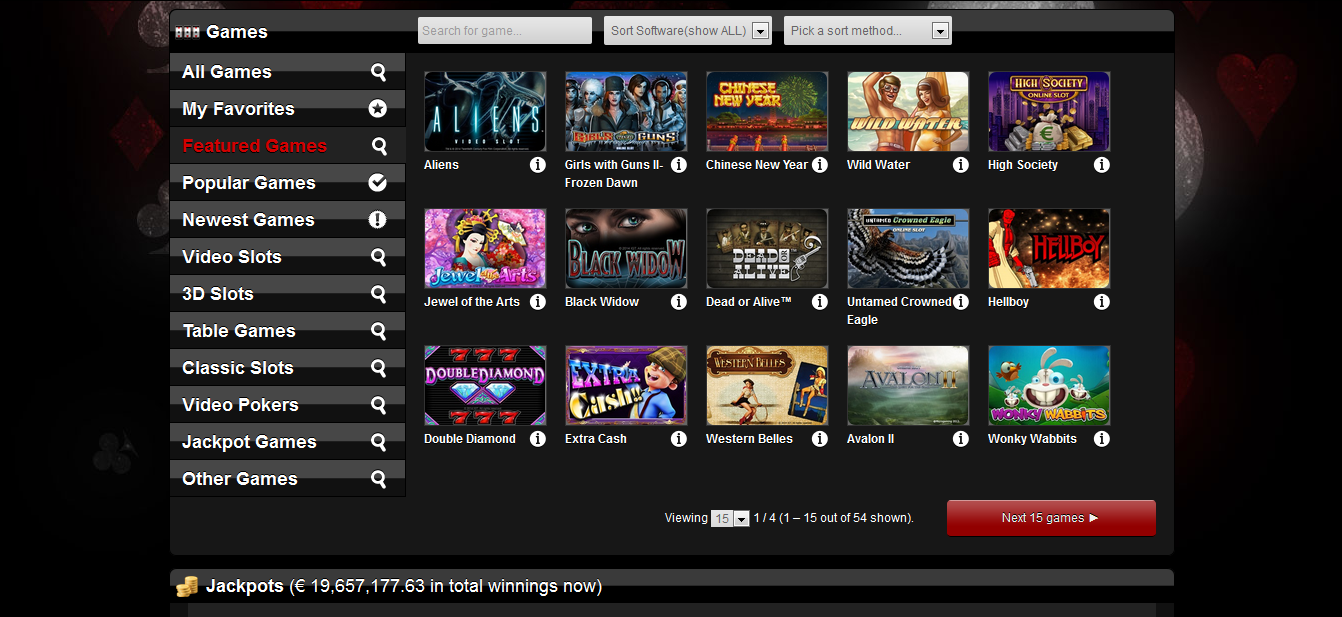Open Black Widow game info icon
1342x617 pixels.
[x=679, y=302]
